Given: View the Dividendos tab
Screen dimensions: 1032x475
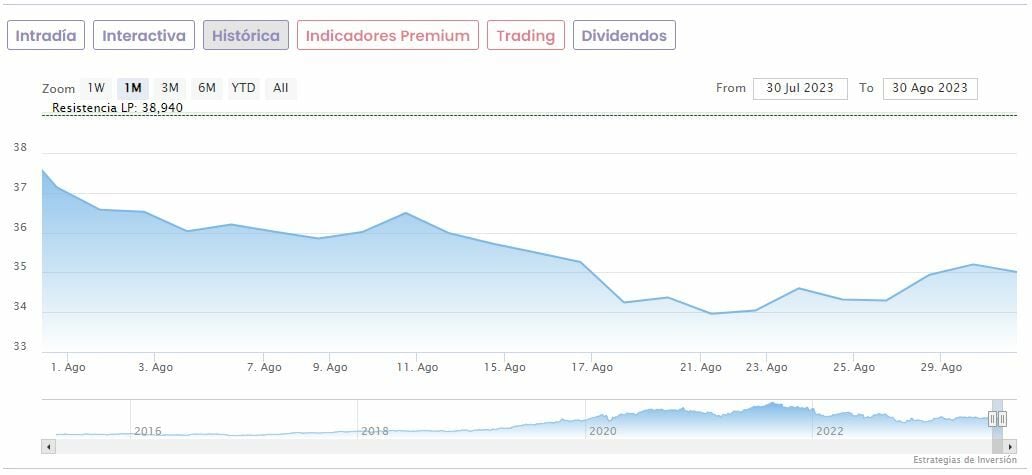Looking at the screenshot, I should (x=624, y=36).
